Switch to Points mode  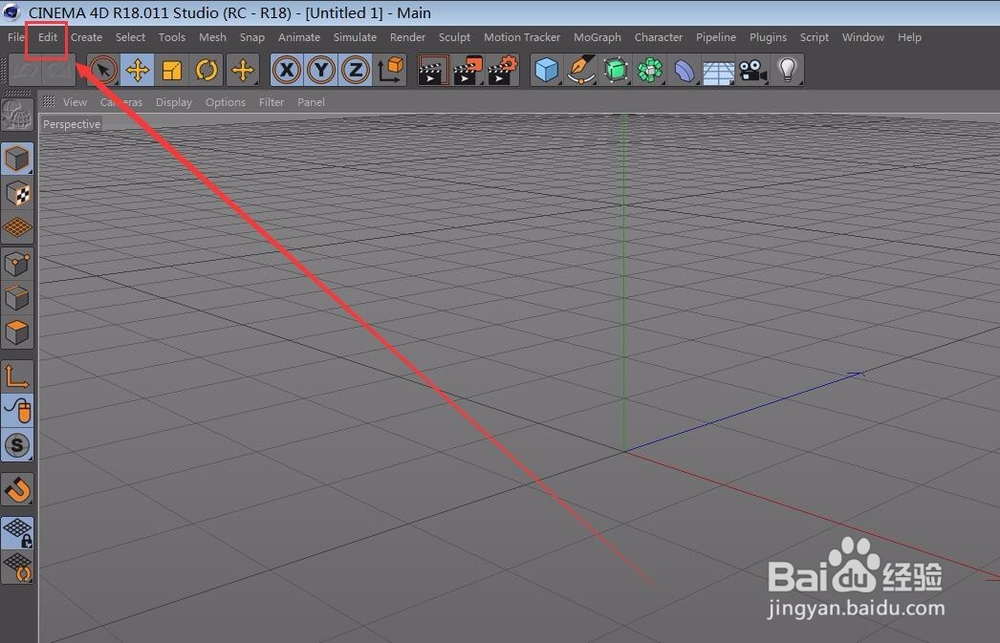pos(17,263)
